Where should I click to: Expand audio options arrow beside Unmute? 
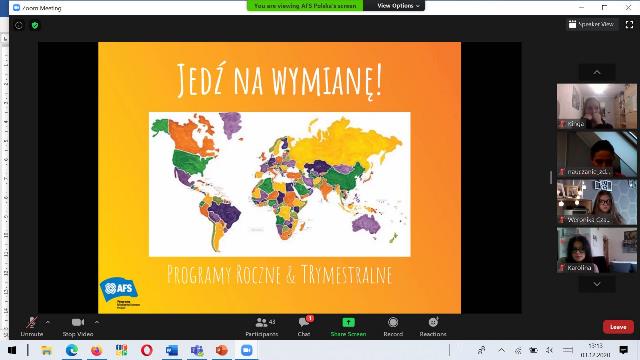click(48, 322)
